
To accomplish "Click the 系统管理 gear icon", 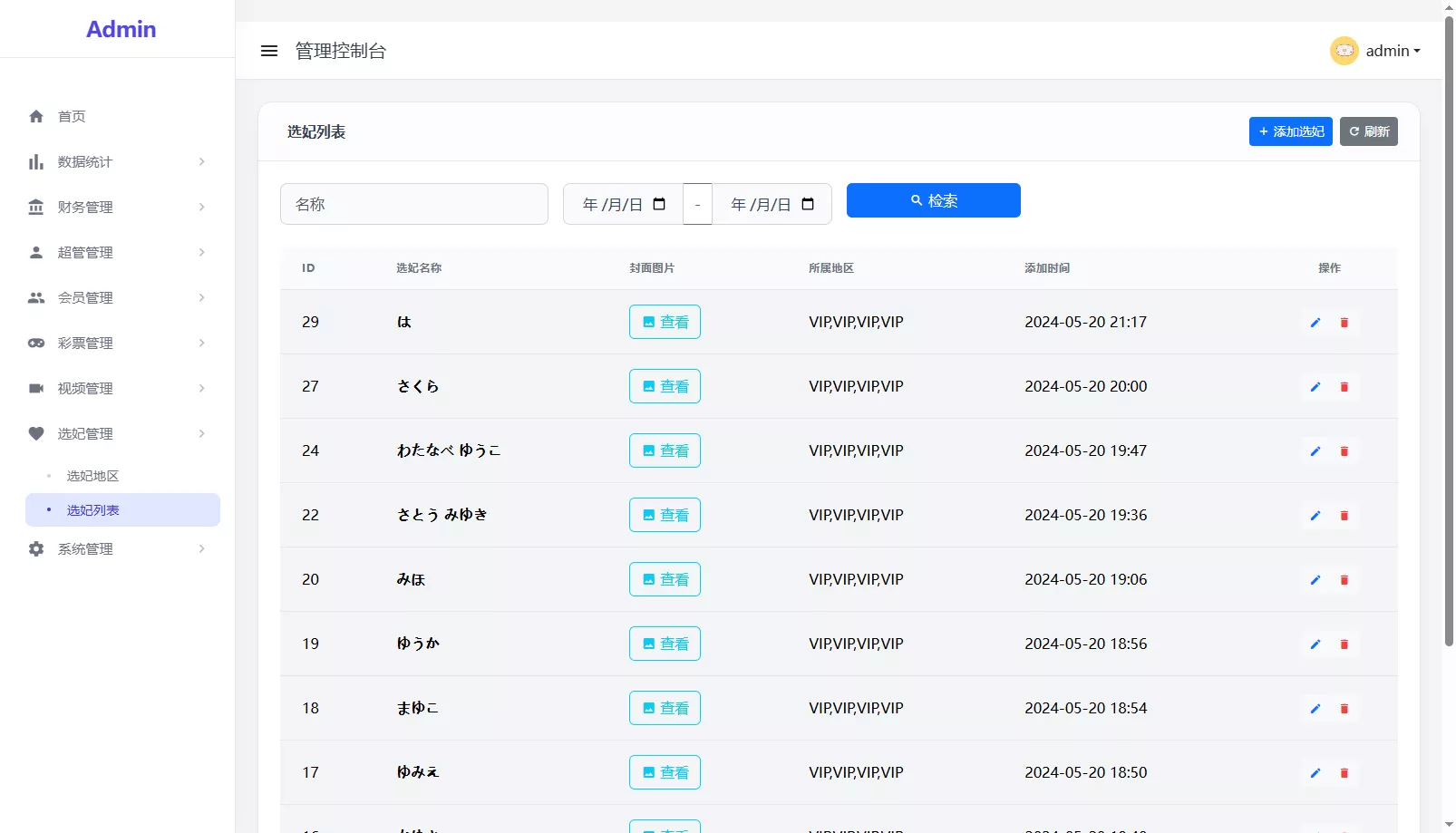I will (36, 548).
